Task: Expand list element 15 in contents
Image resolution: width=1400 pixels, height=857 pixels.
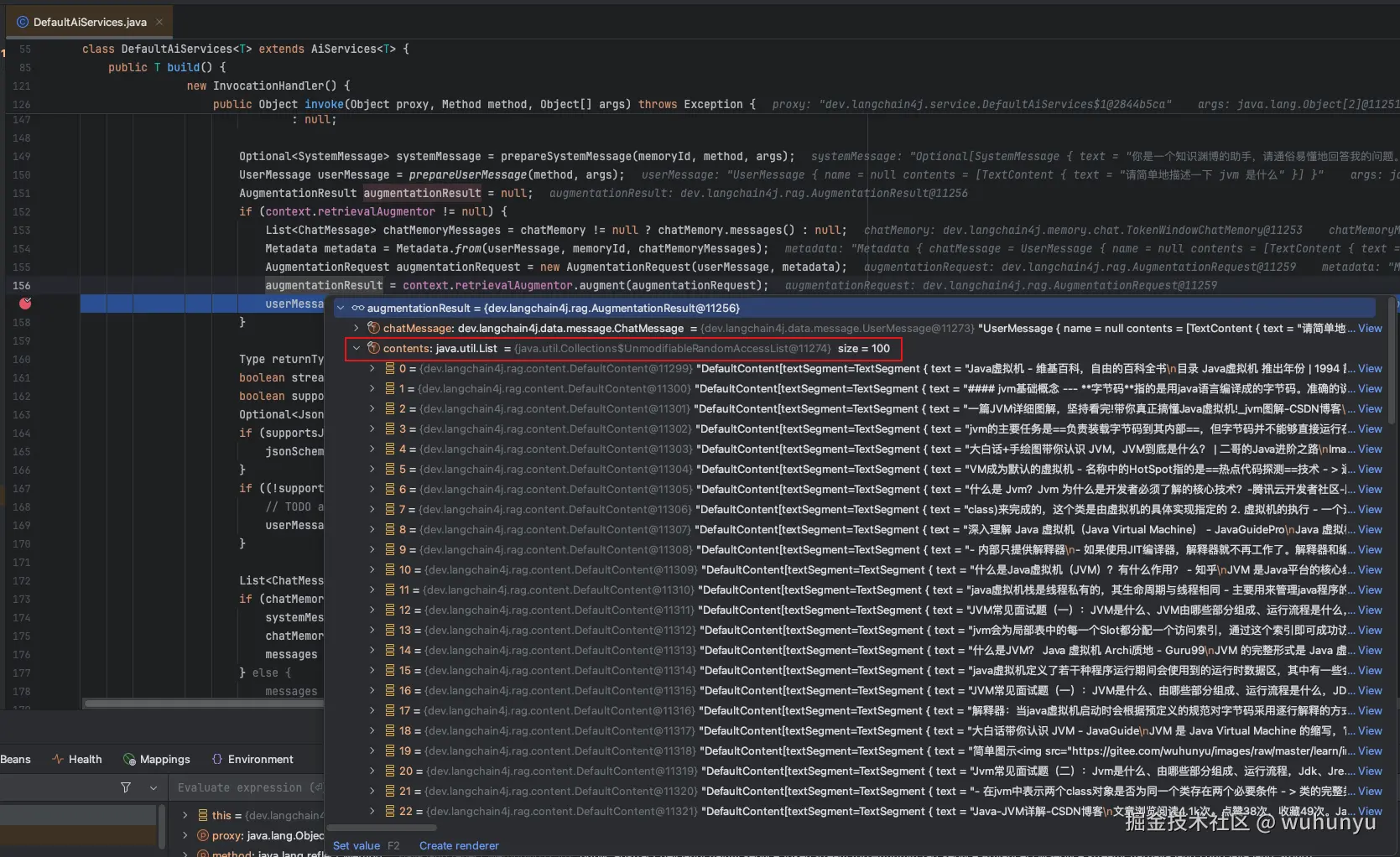Action: click(x=372, y=670)
